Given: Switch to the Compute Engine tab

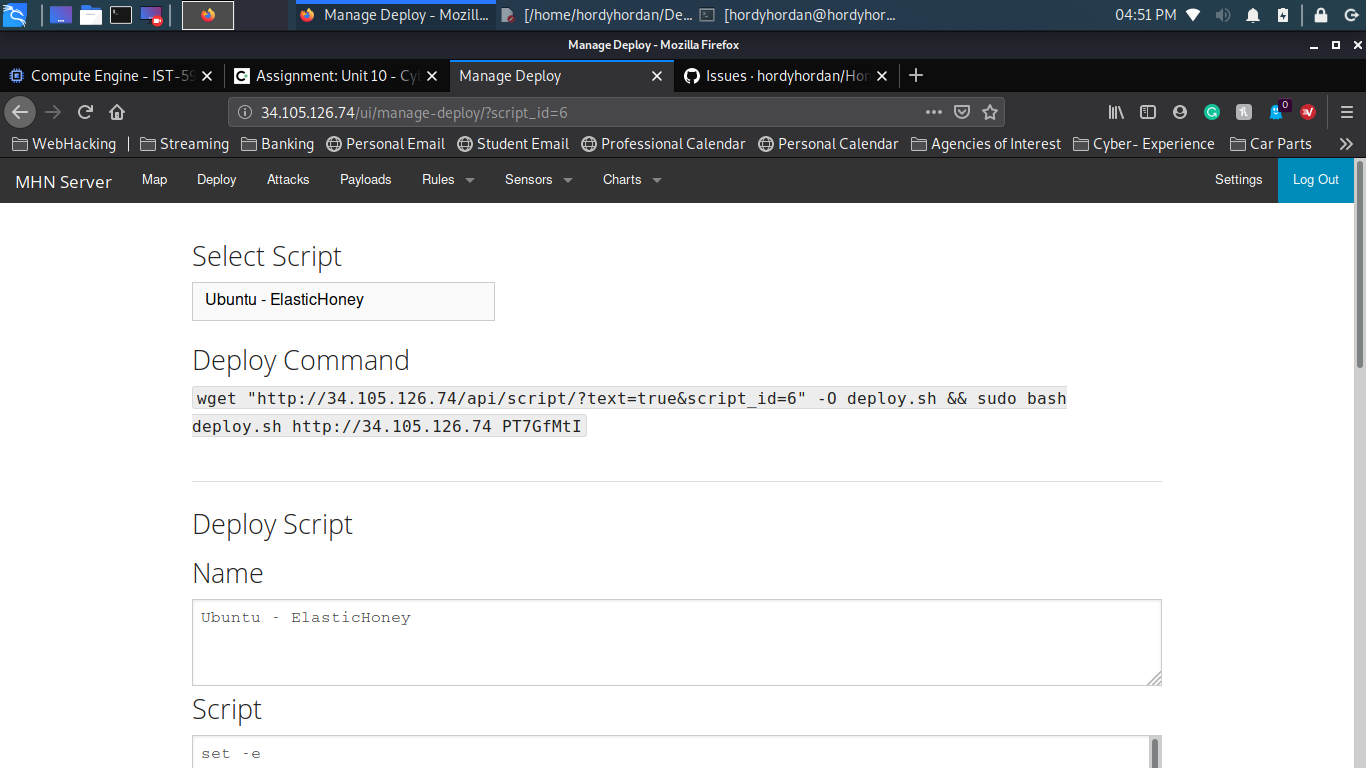Looking at the screenshot, I should (x=111, y=76).
